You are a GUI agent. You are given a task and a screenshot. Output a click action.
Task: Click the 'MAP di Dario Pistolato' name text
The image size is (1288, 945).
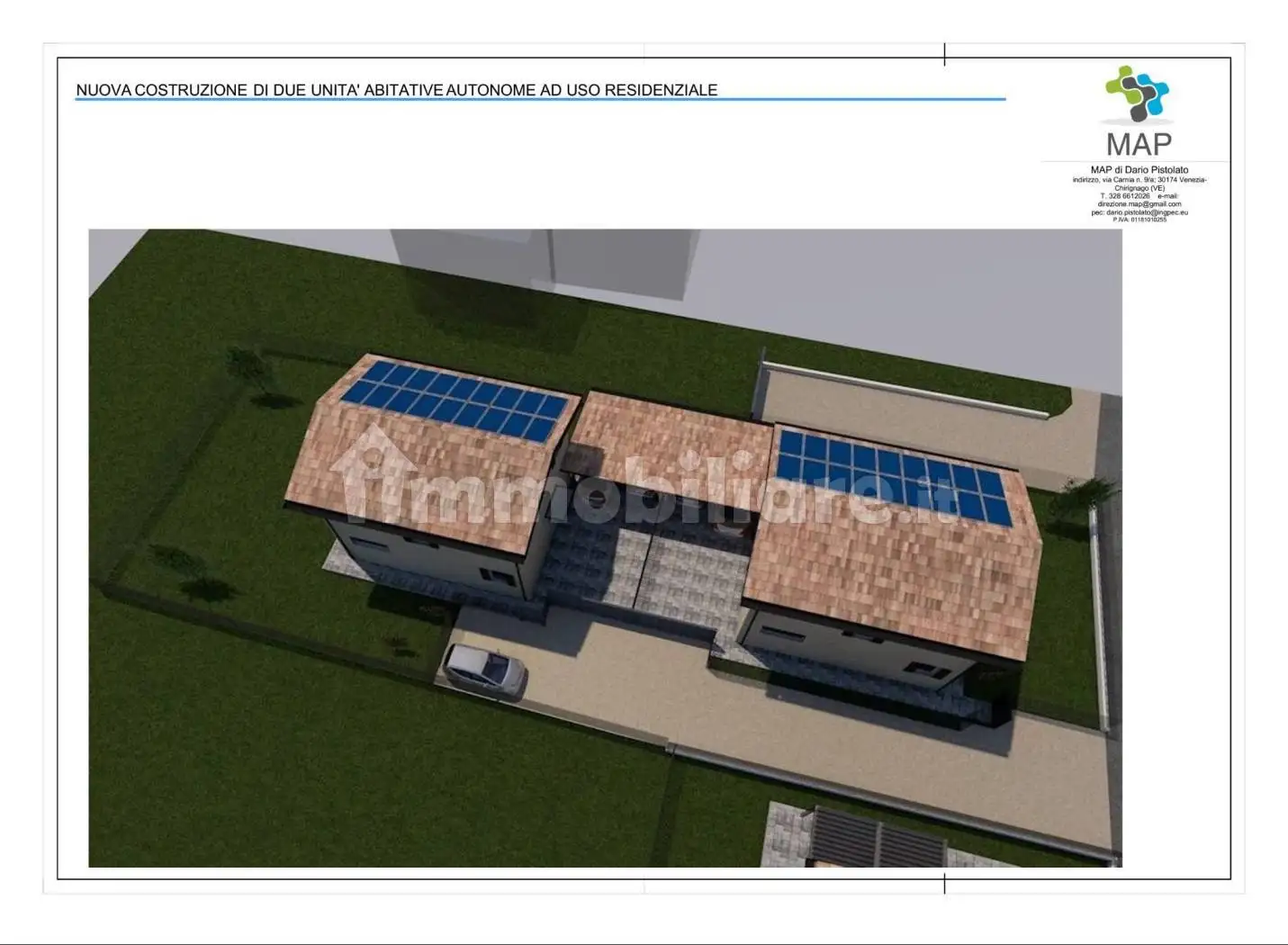coord(1139,170)
